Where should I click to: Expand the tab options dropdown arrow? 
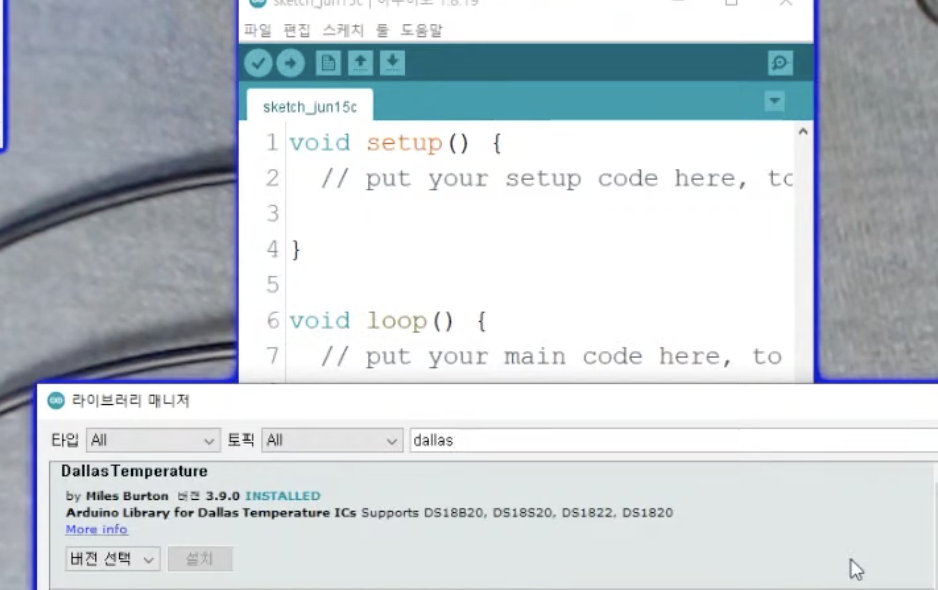pos(775,101)
